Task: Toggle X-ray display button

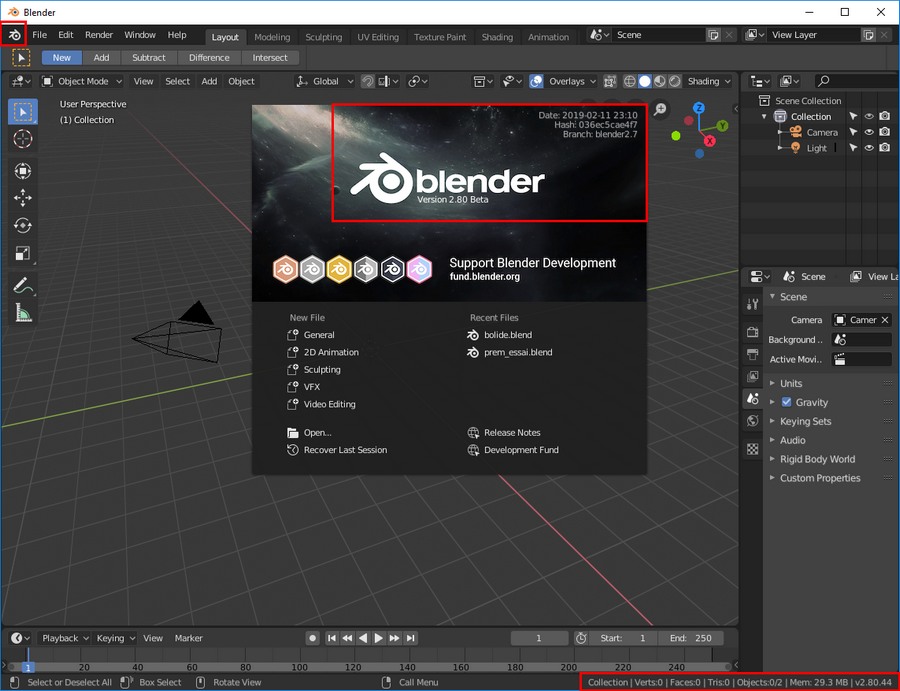Action: (610, 81)
